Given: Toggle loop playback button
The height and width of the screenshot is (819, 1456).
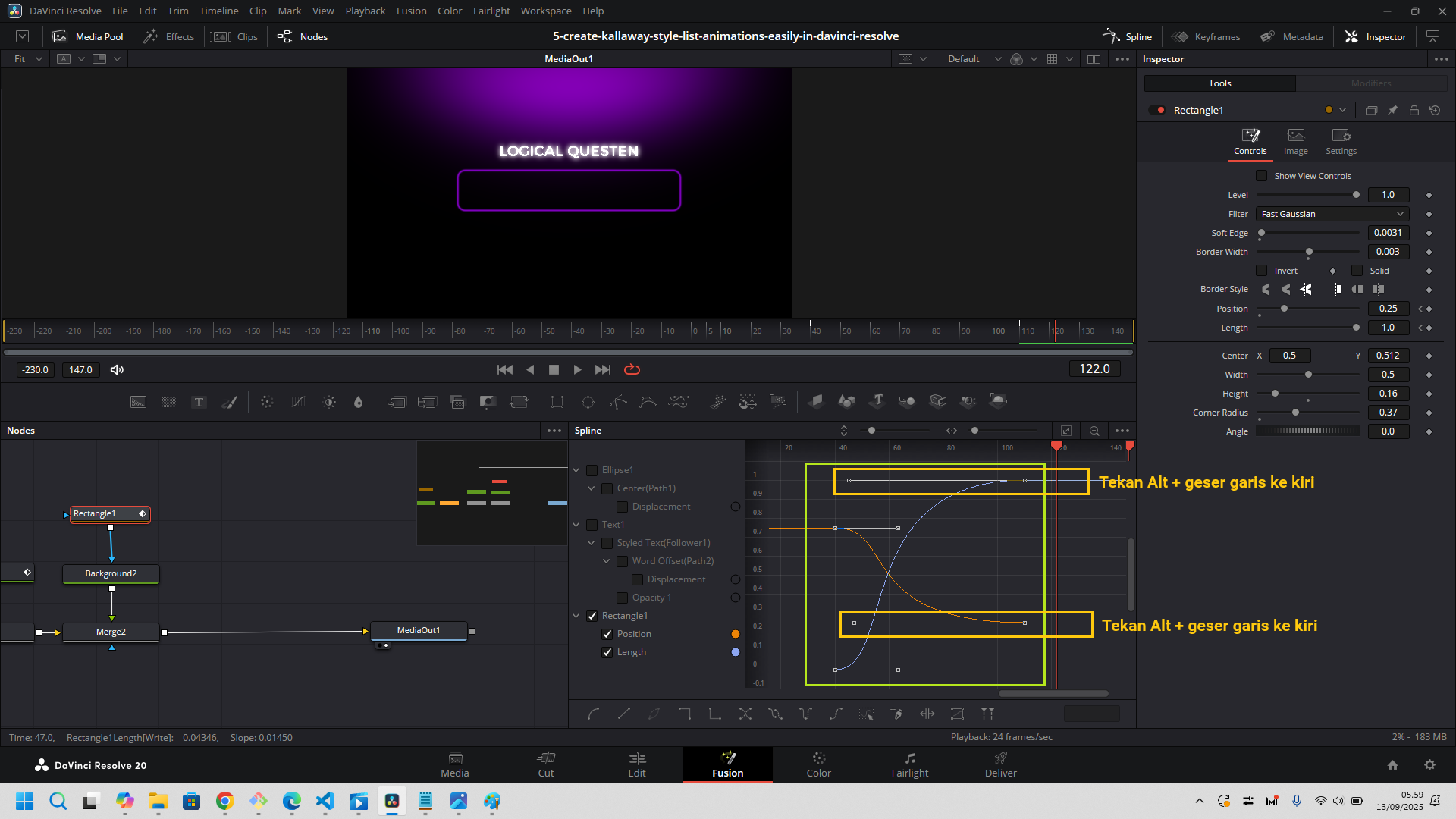Looking at the screenshot, I should (x=632, y=369).
